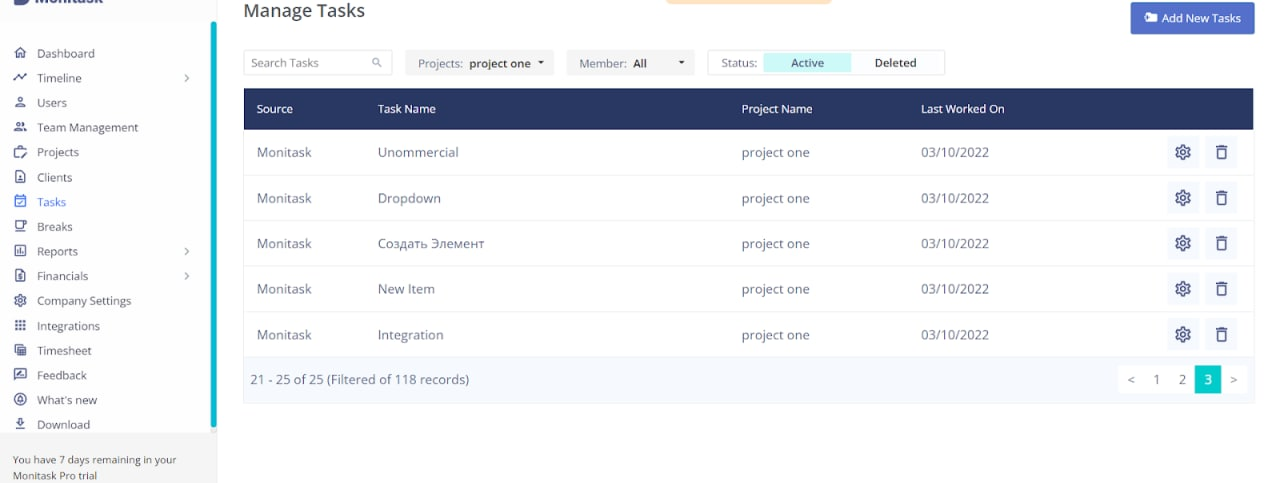Open Team Management menu item
1280x483 pixels.
pos(87,128)
